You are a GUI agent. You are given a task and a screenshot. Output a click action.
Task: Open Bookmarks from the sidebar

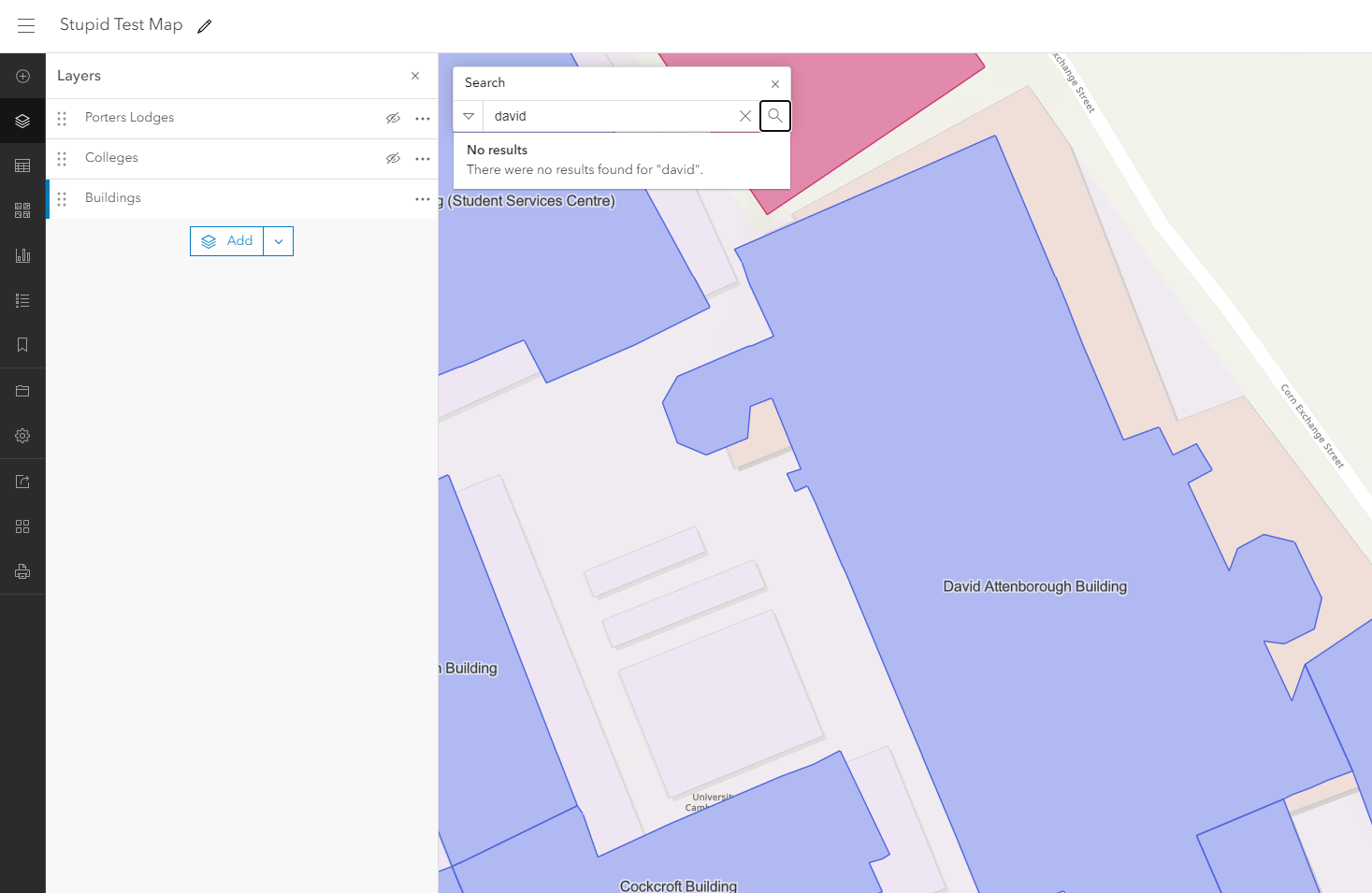point(22,344)
